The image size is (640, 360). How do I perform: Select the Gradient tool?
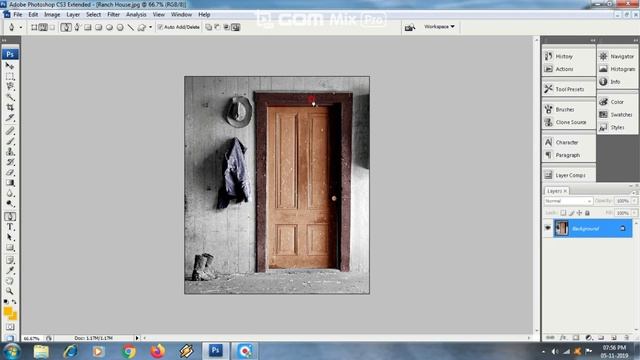click(x=10, y=183)
